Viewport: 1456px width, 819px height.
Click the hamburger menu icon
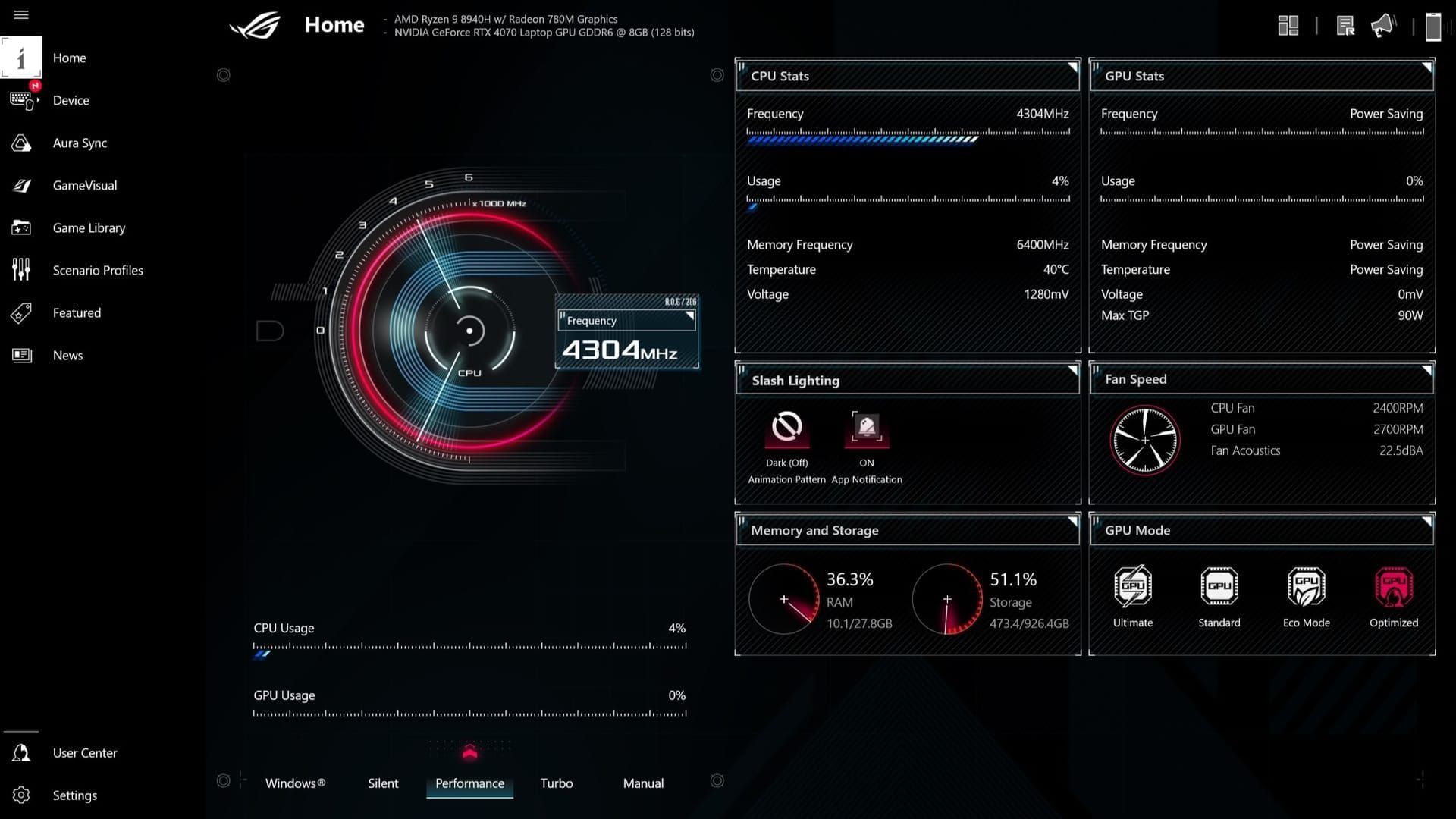(x=21, y=15)
